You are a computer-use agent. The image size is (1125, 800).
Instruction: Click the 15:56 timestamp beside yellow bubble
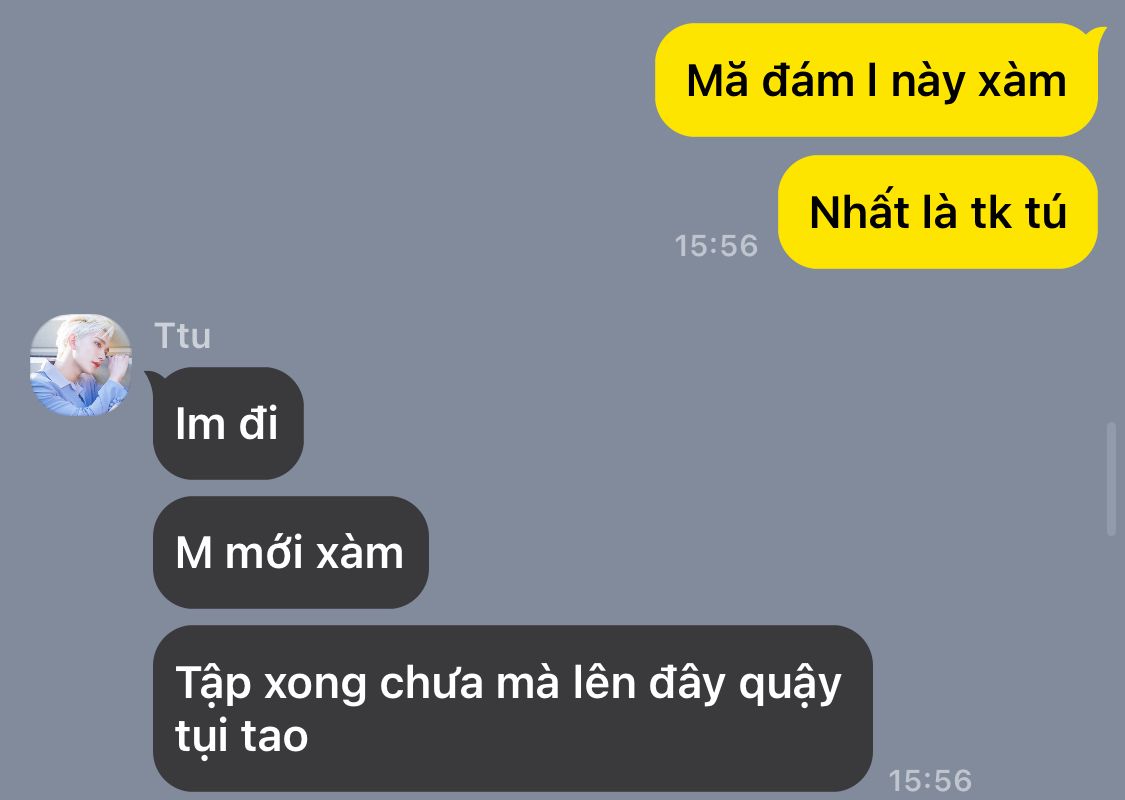coord(716,246)
